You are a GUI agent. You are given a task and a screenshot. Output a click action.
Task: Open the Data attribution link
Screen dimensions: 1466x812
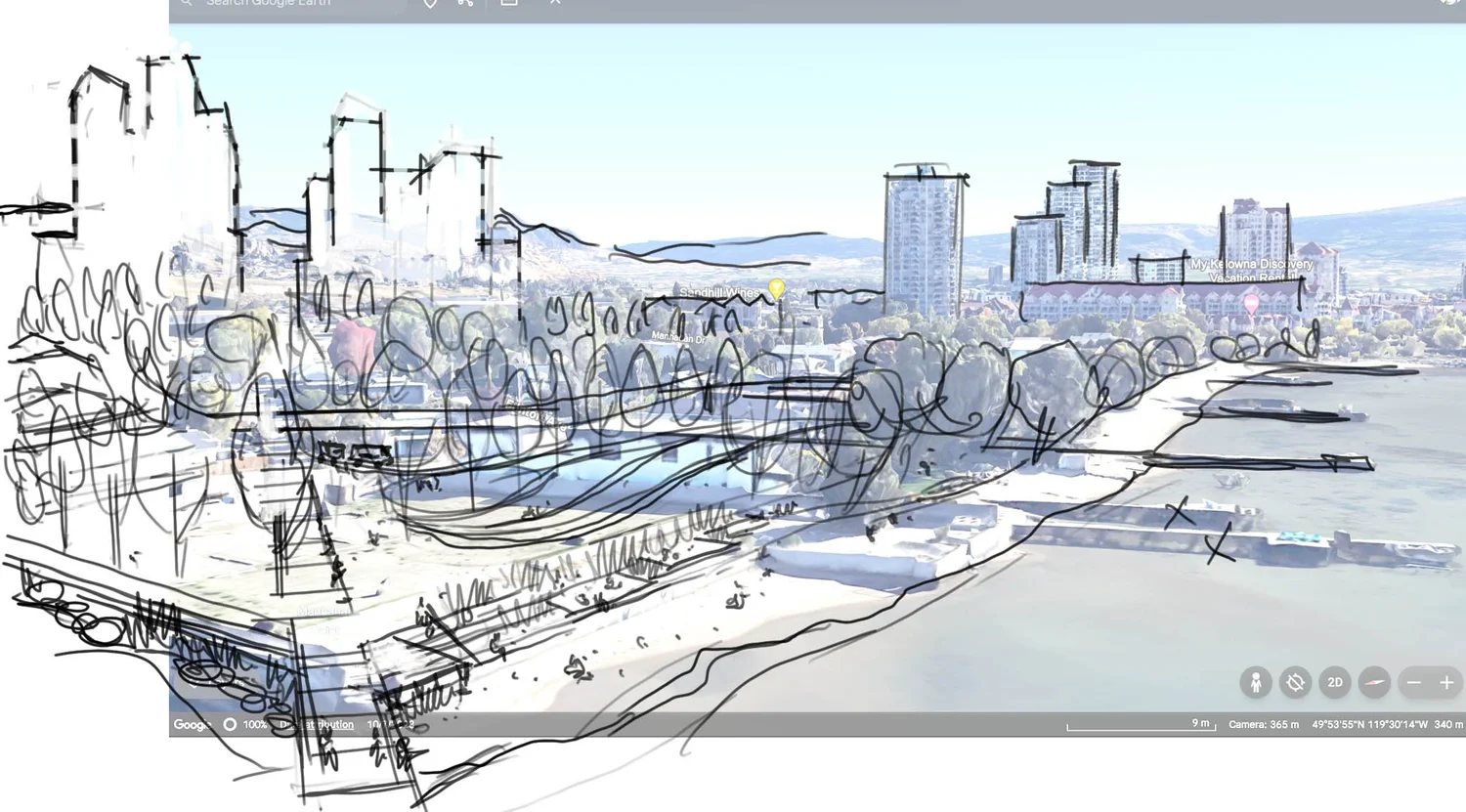[x=317, y=724]
